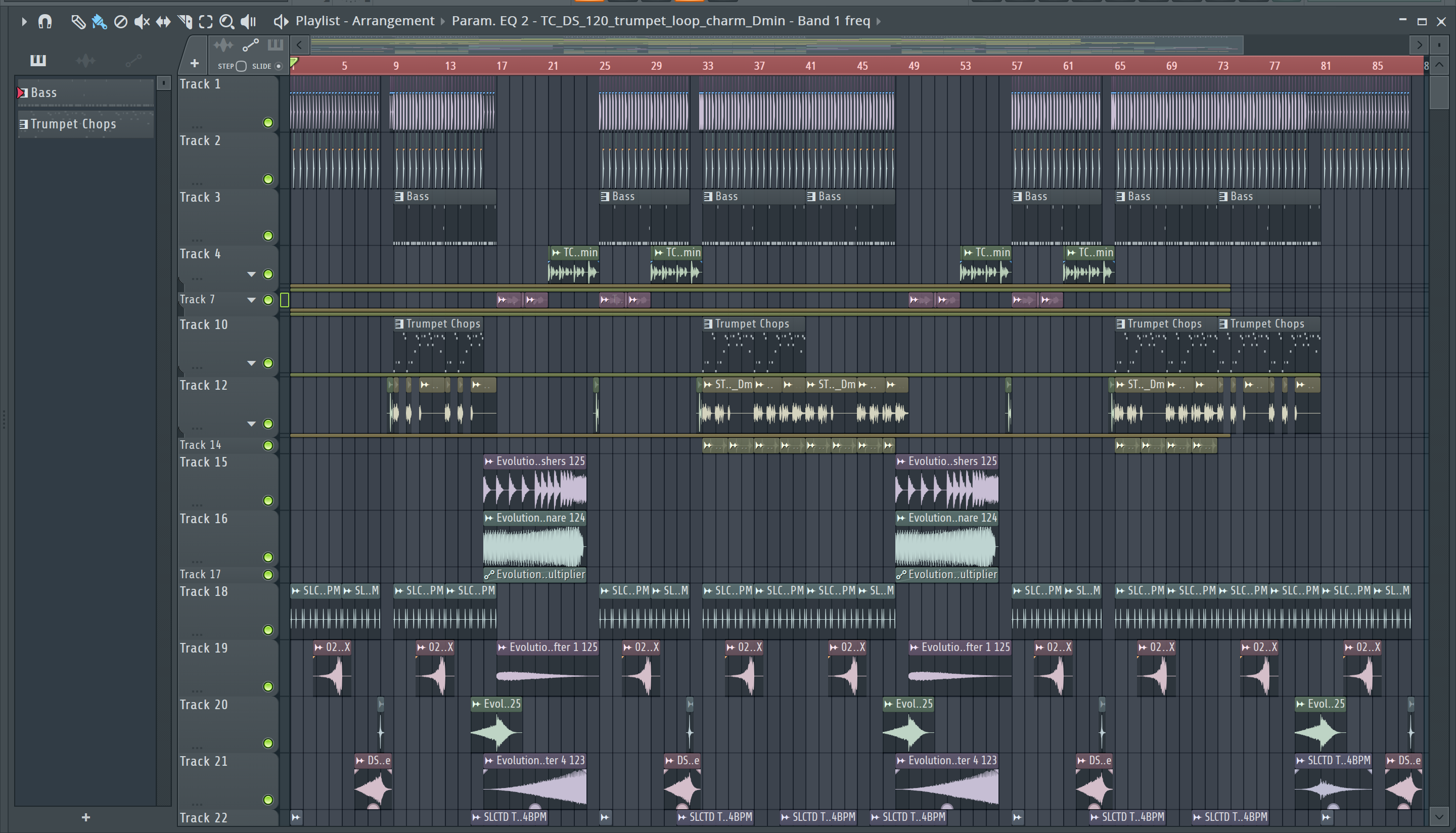Collapse Track 12 group arrow
1456x833 pixels.
(251, 424)
